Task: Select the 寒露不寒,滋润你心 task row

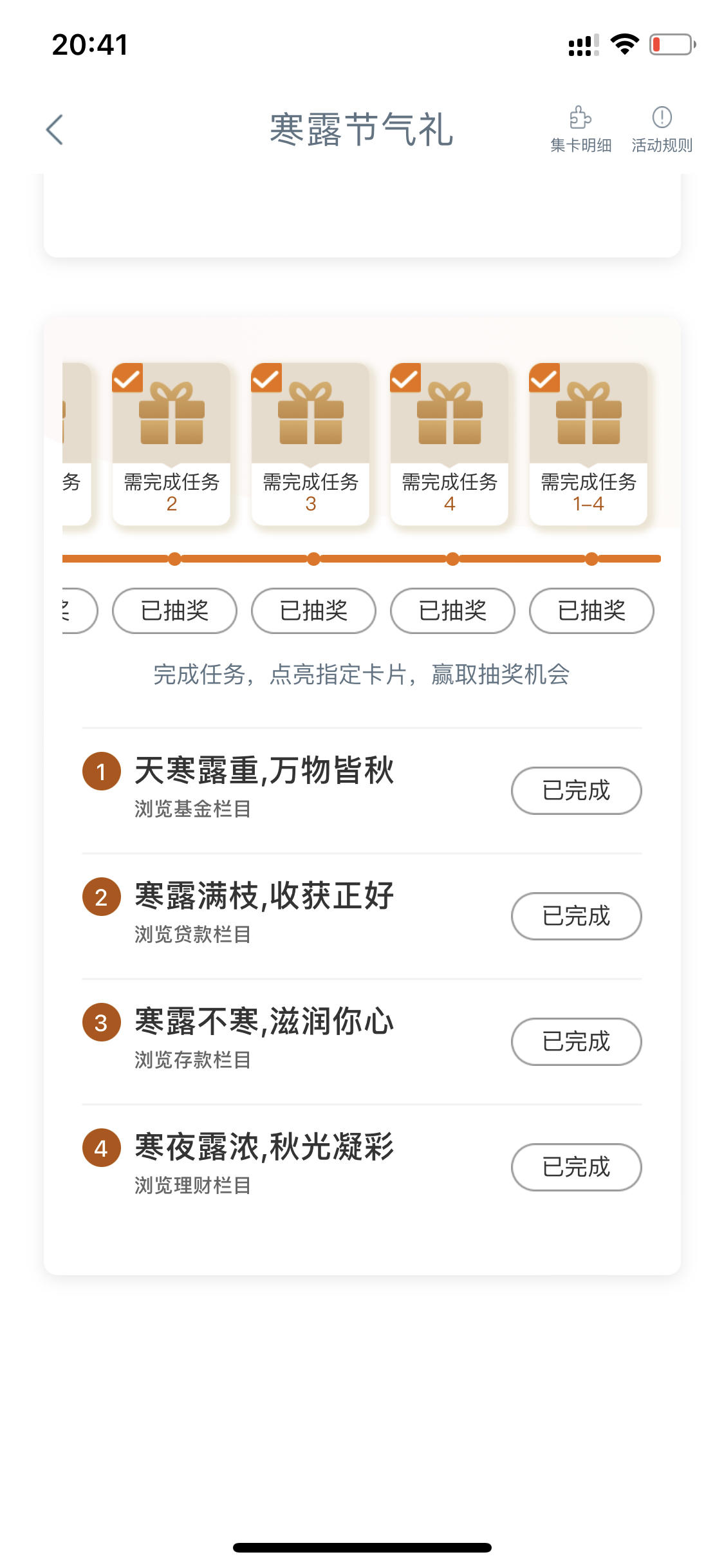Action: [362, 1041]
